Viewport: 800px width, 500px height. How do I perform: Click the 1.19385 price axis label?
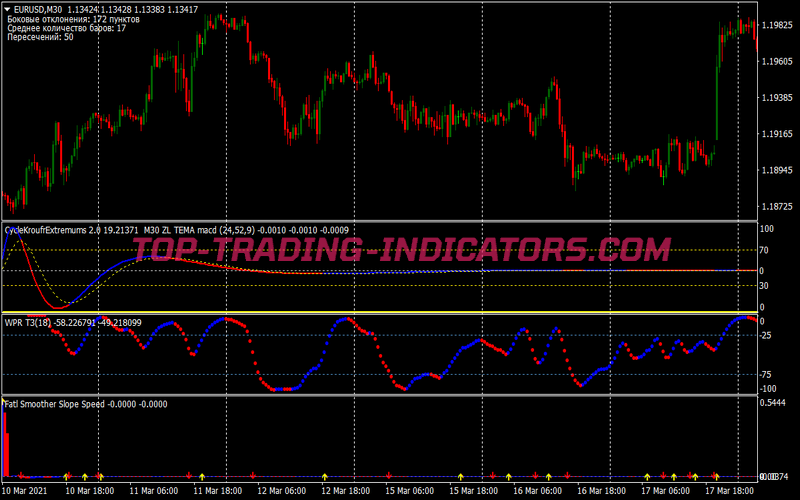pos(777,97)
